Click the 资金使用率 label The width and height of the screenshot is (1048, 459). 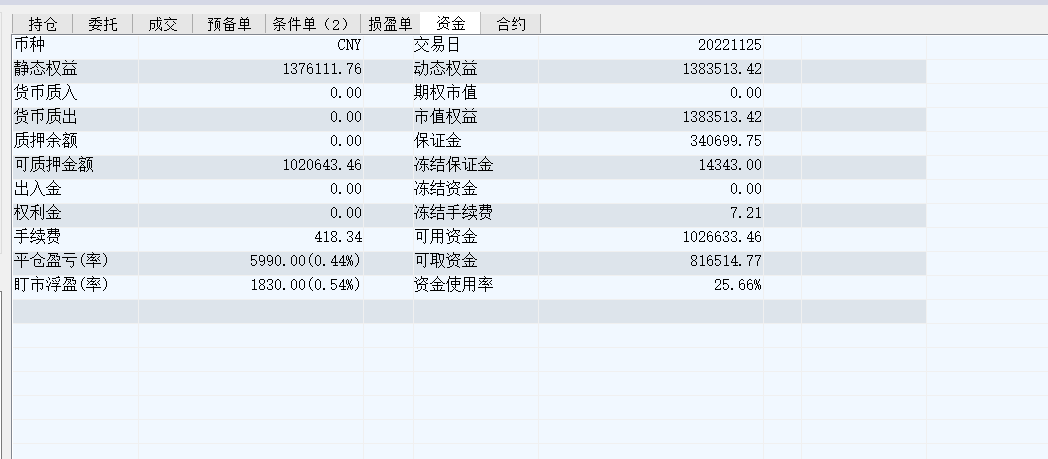[453, 285]
